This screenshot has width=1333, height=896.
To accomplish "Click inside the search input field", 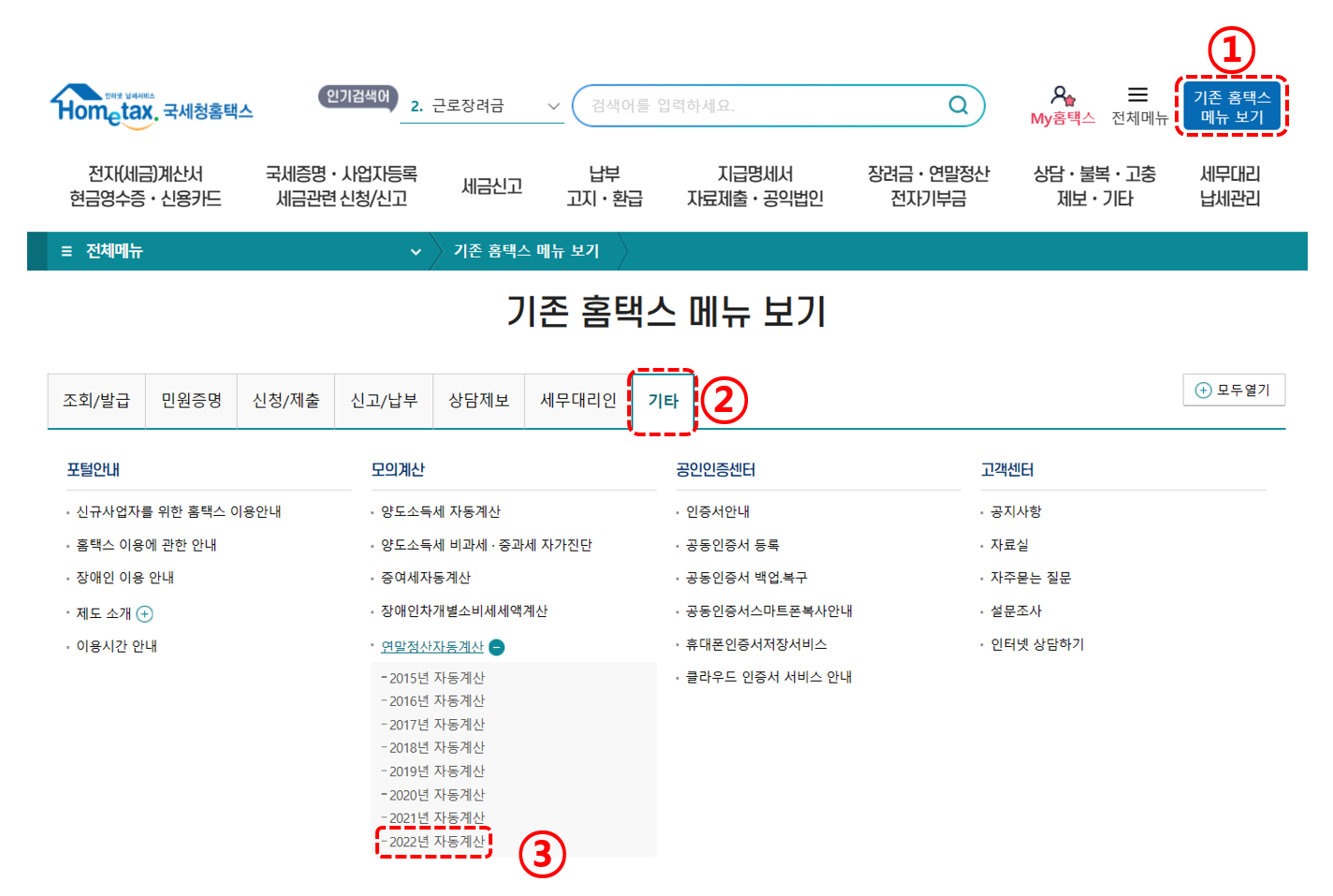I will tap(749, 105).
